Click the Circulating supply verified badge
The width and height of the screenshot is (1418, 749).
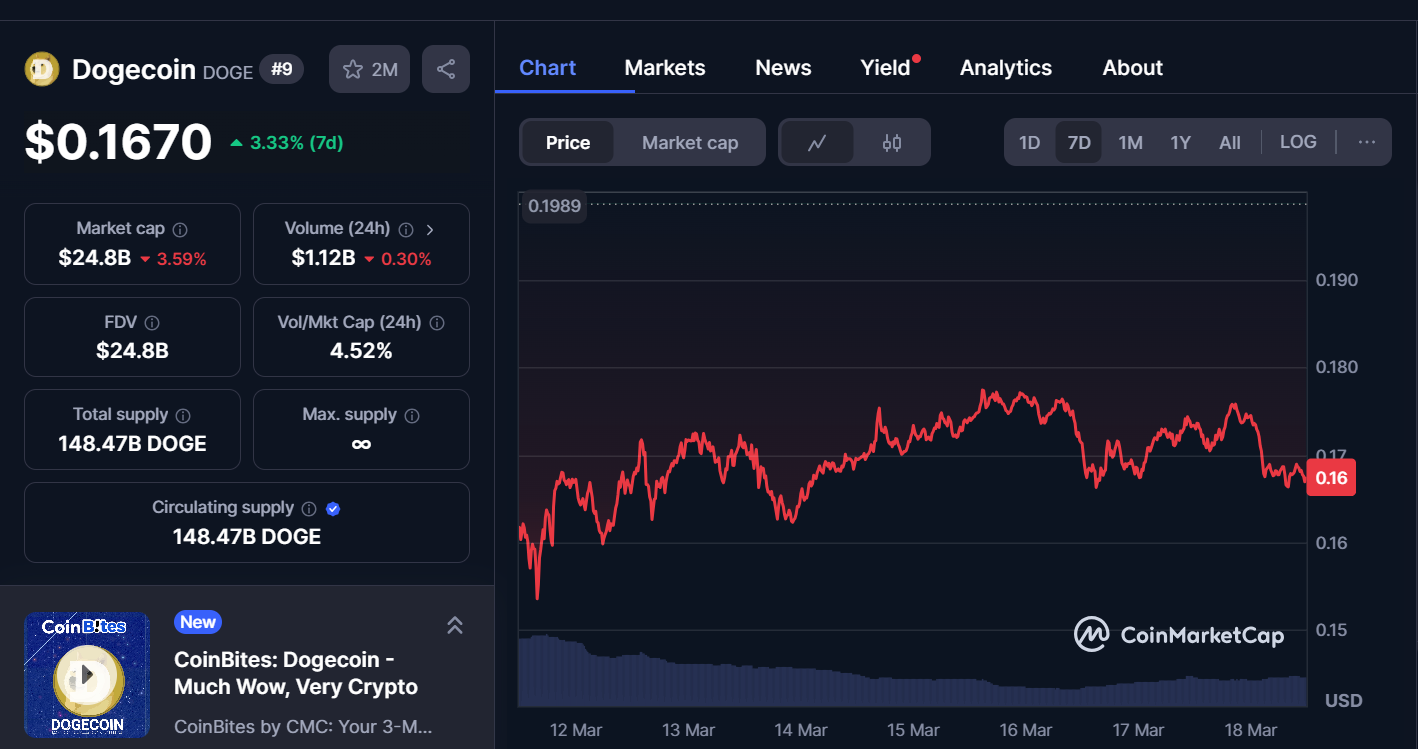click(333, 508)
